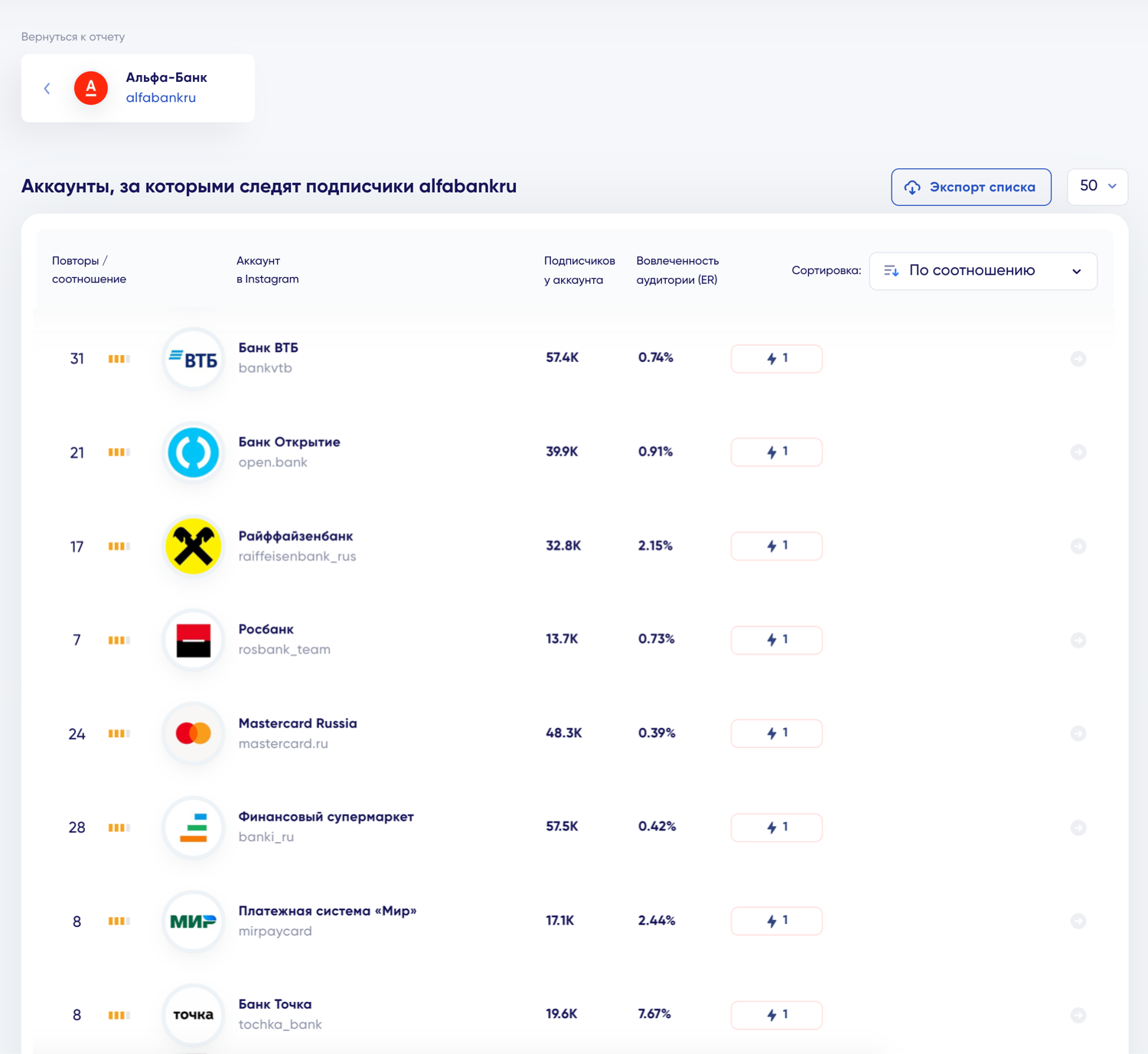The height and width of the screenshot is (1054, 1148).
Task: Click the ratio bars icon in open.bank row
Action: pos(119,452)
